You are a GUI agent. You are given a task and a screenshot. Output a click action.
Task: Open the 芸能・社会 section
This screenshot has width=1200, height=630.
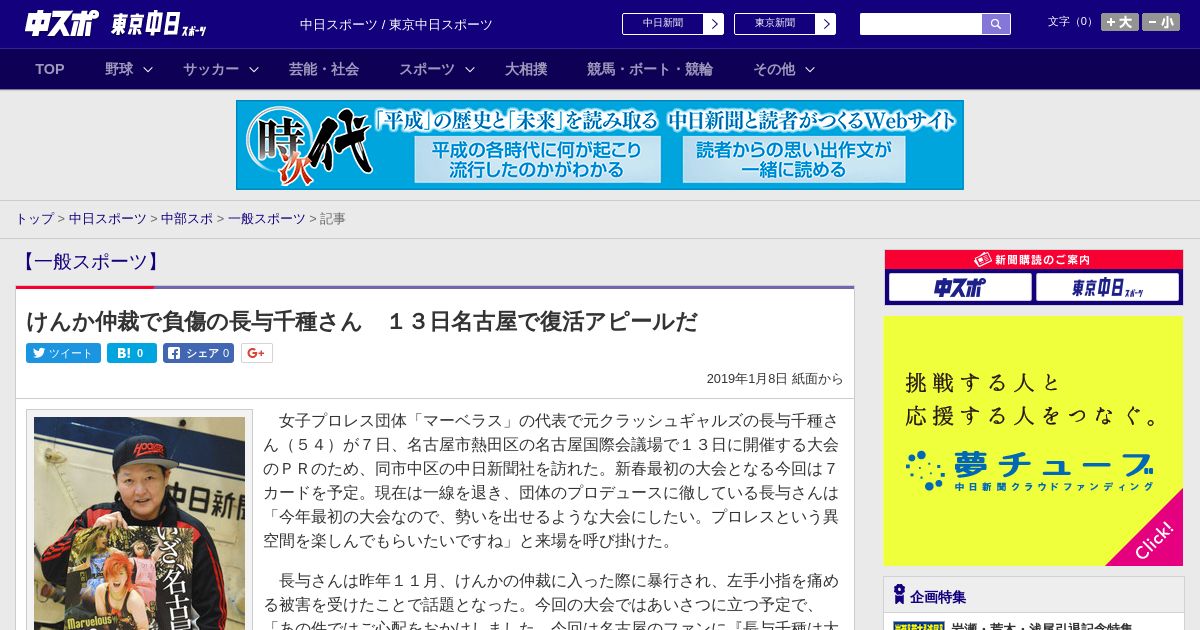pyautogui.click(x=324, y=69)
